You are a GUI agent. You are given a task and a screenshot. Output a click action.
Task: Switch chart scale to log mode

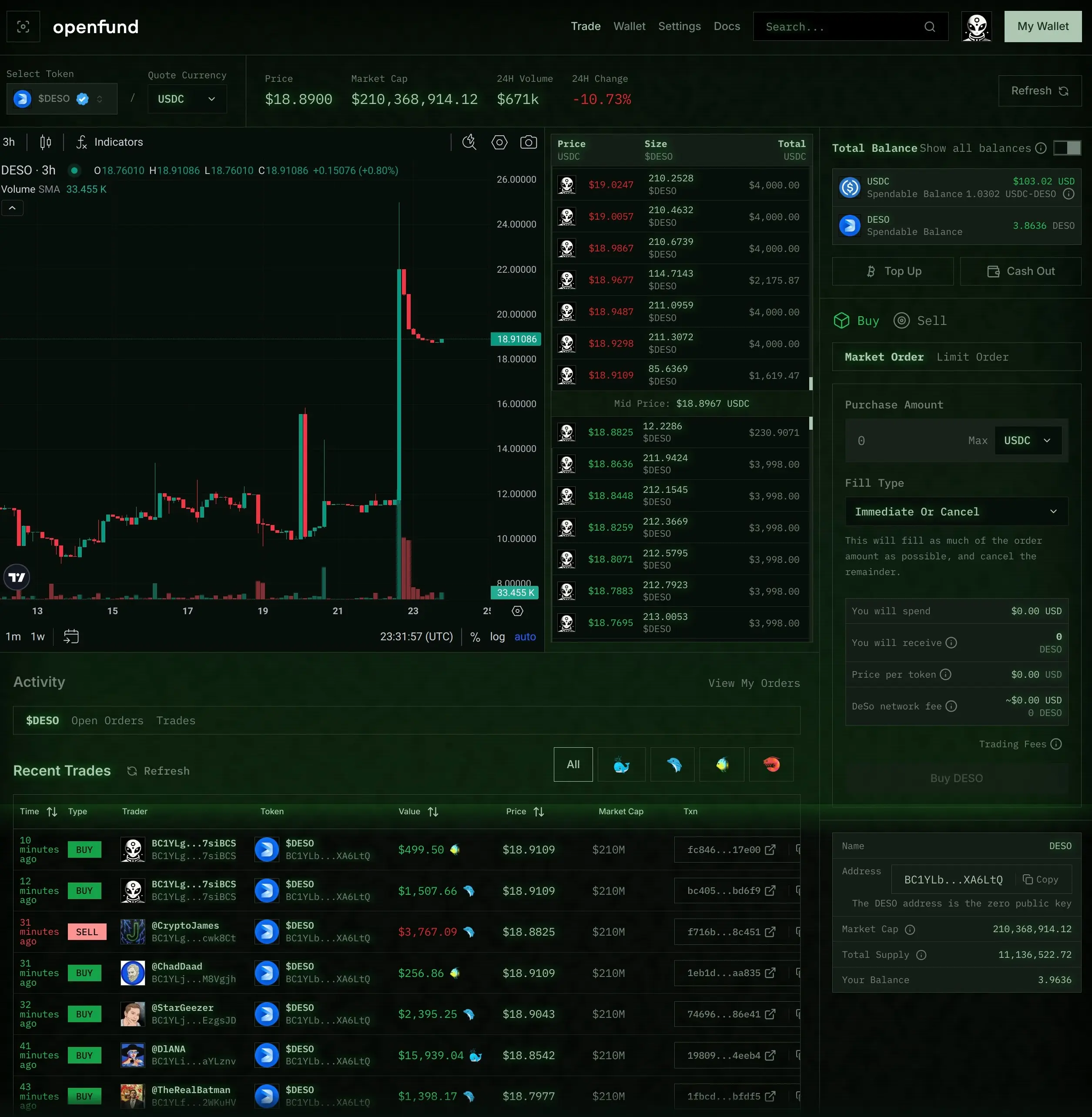pos(497,636)
